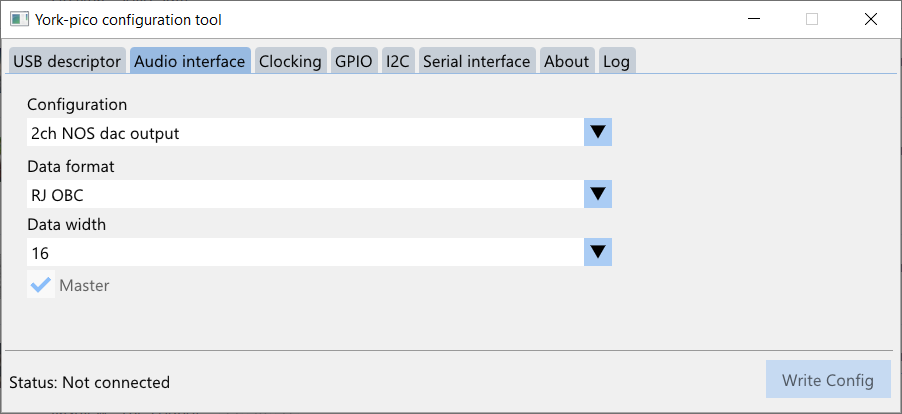Open the Serial interface tab
This screenshot has width=902, height=414.
coord(477,61)
